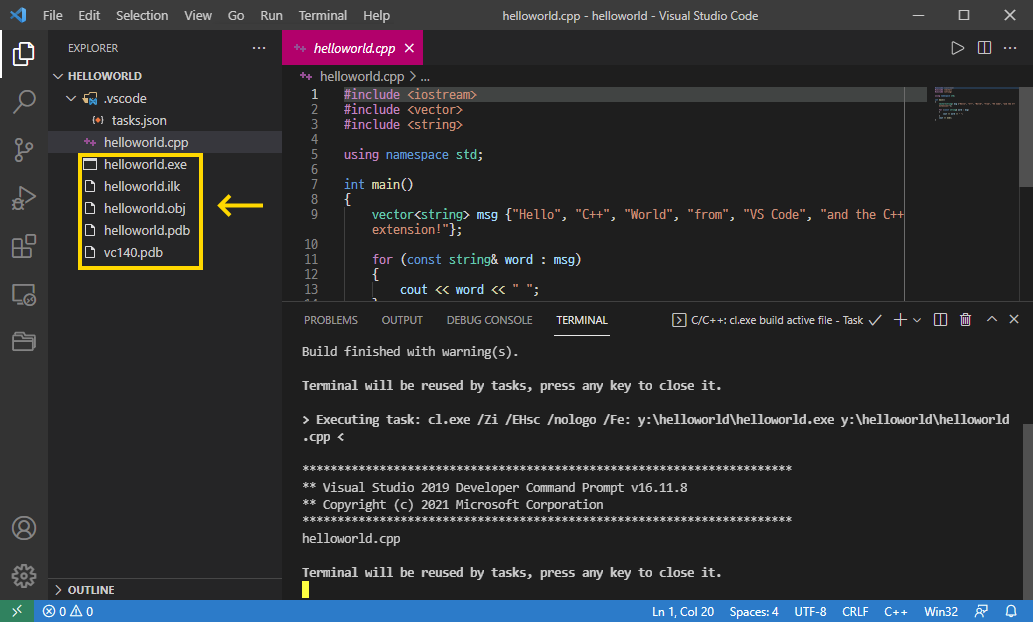Select vc140.pdb in the explorer
This screenshot has height=622, width=1033.
coord(165,252)
